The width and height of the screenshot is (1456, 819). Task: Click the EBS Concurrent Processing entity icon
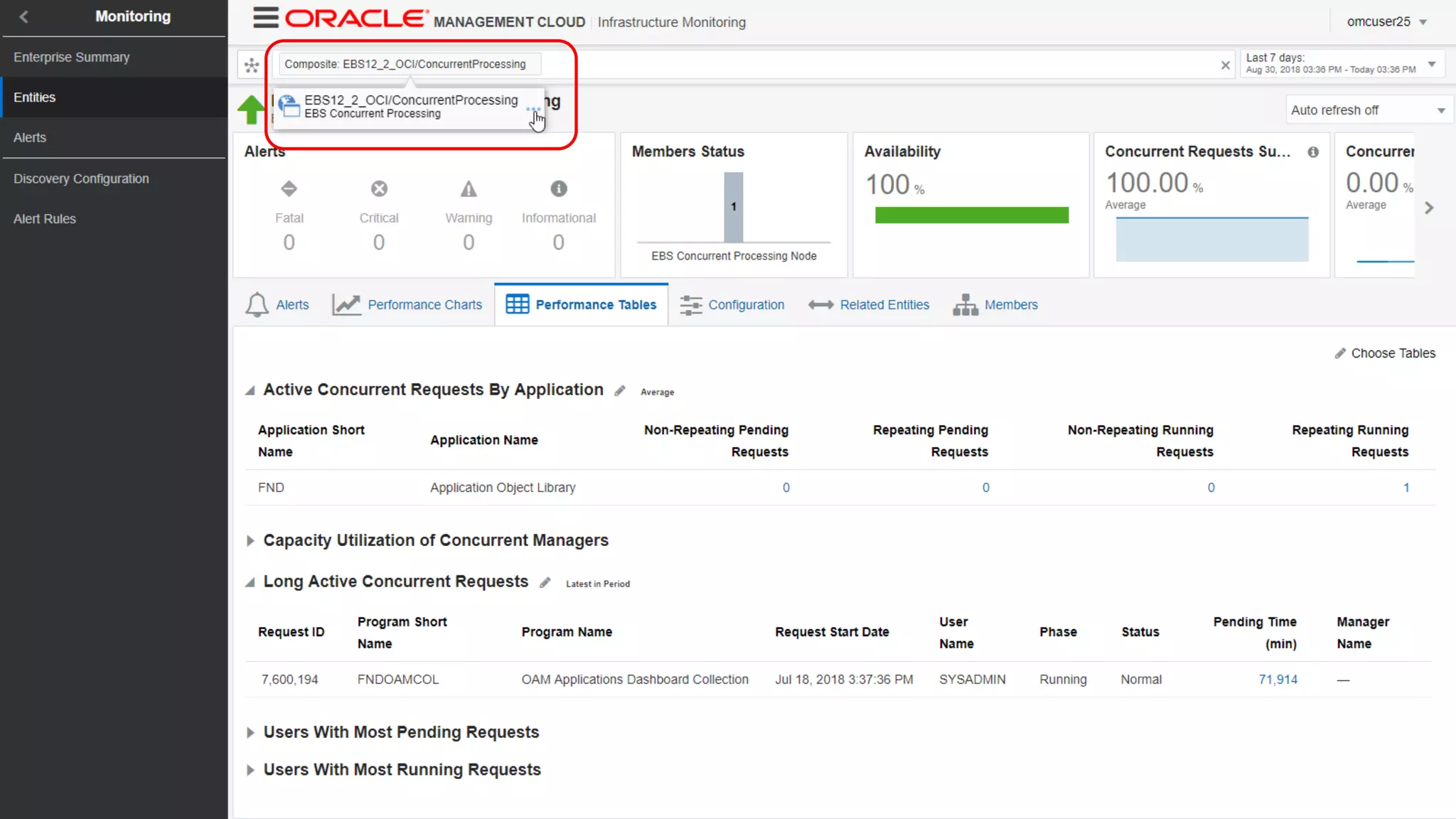pos(289,106)
